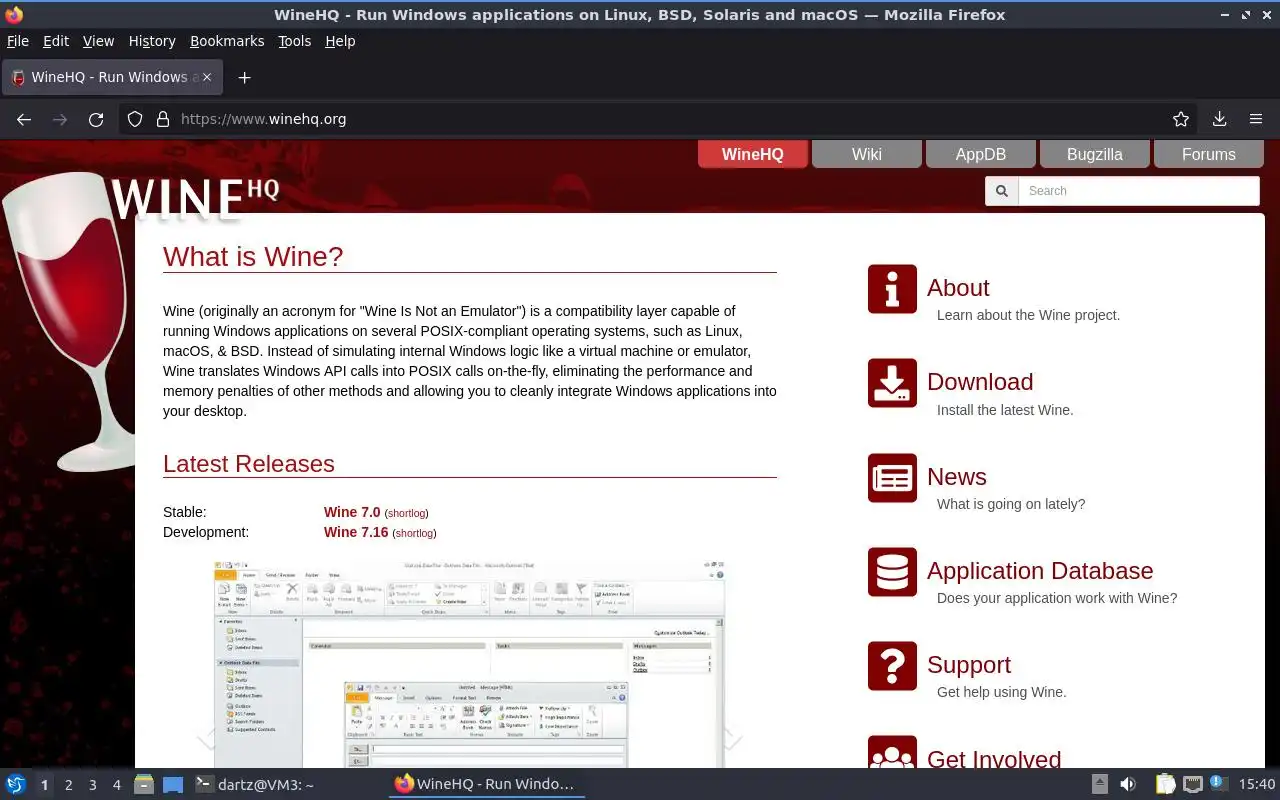Open the Wine 7.0 stable release link
1280x800 pixels.
pos(352,512)
